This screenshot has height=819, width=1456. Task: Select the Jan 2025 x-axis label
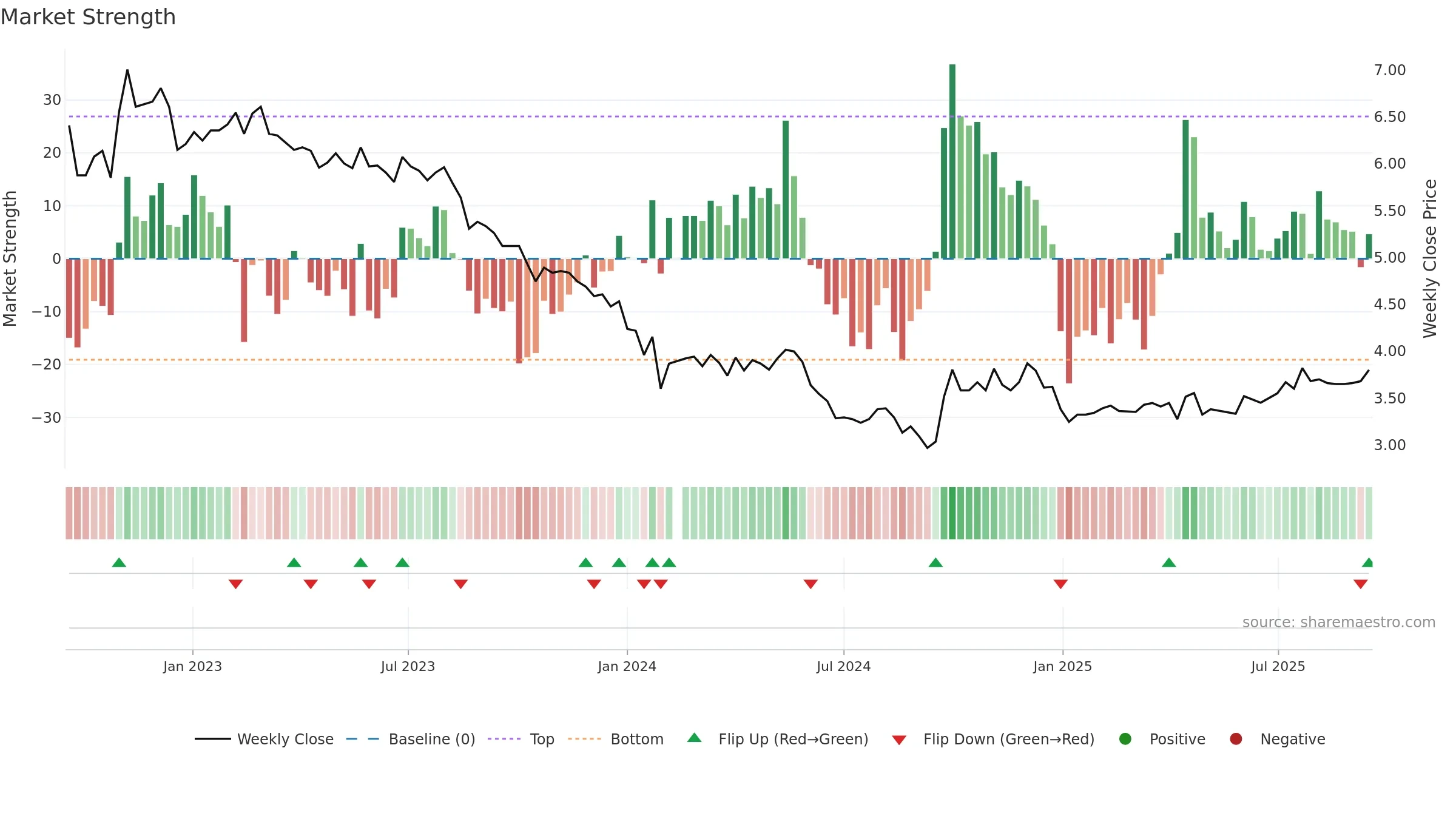click(1062, 666)
